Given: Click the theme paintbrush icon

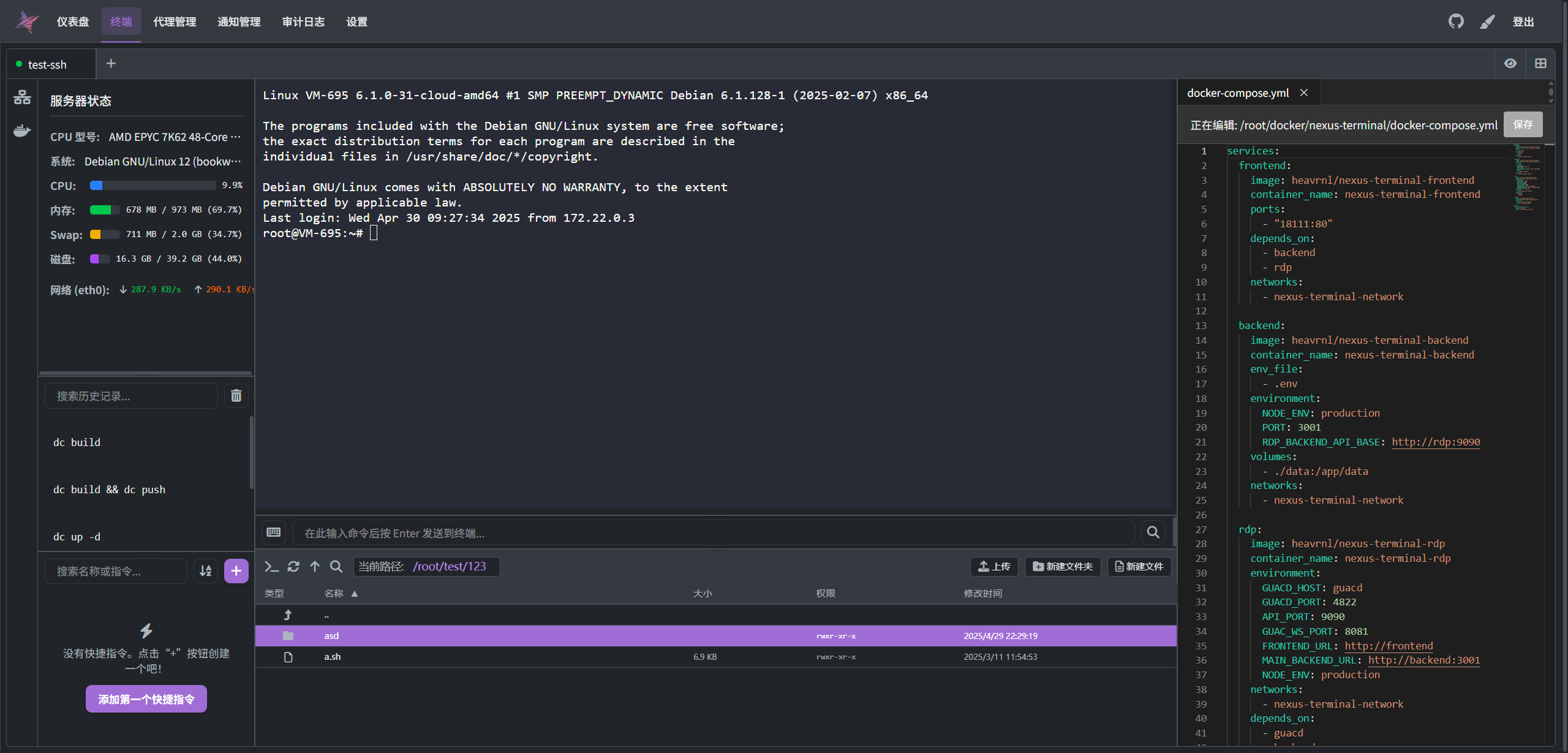Looking at the screenshot, I should tap(1487, 21).
